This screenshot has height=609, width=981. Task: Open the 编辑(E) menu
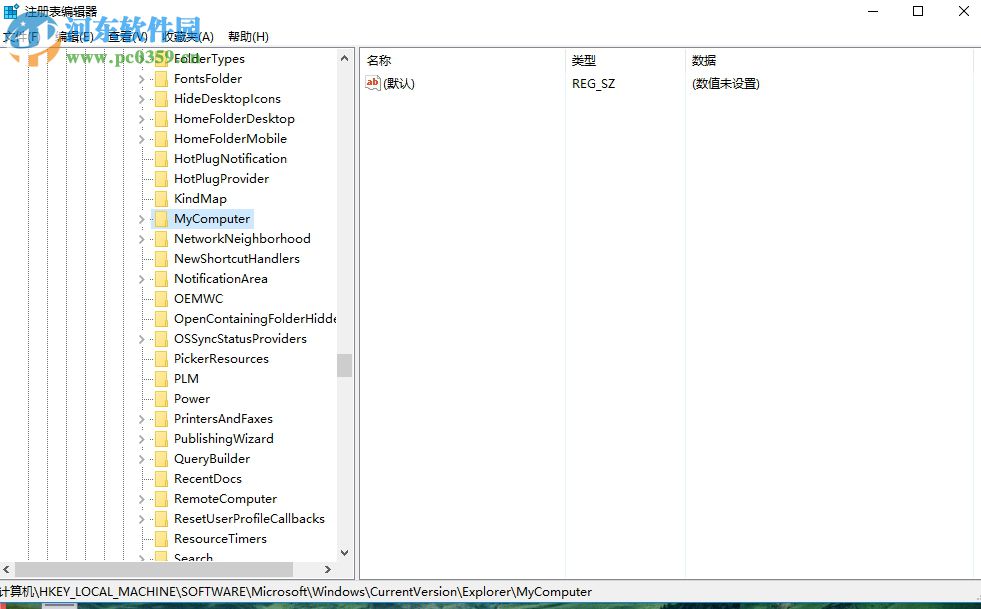(74, 36)
